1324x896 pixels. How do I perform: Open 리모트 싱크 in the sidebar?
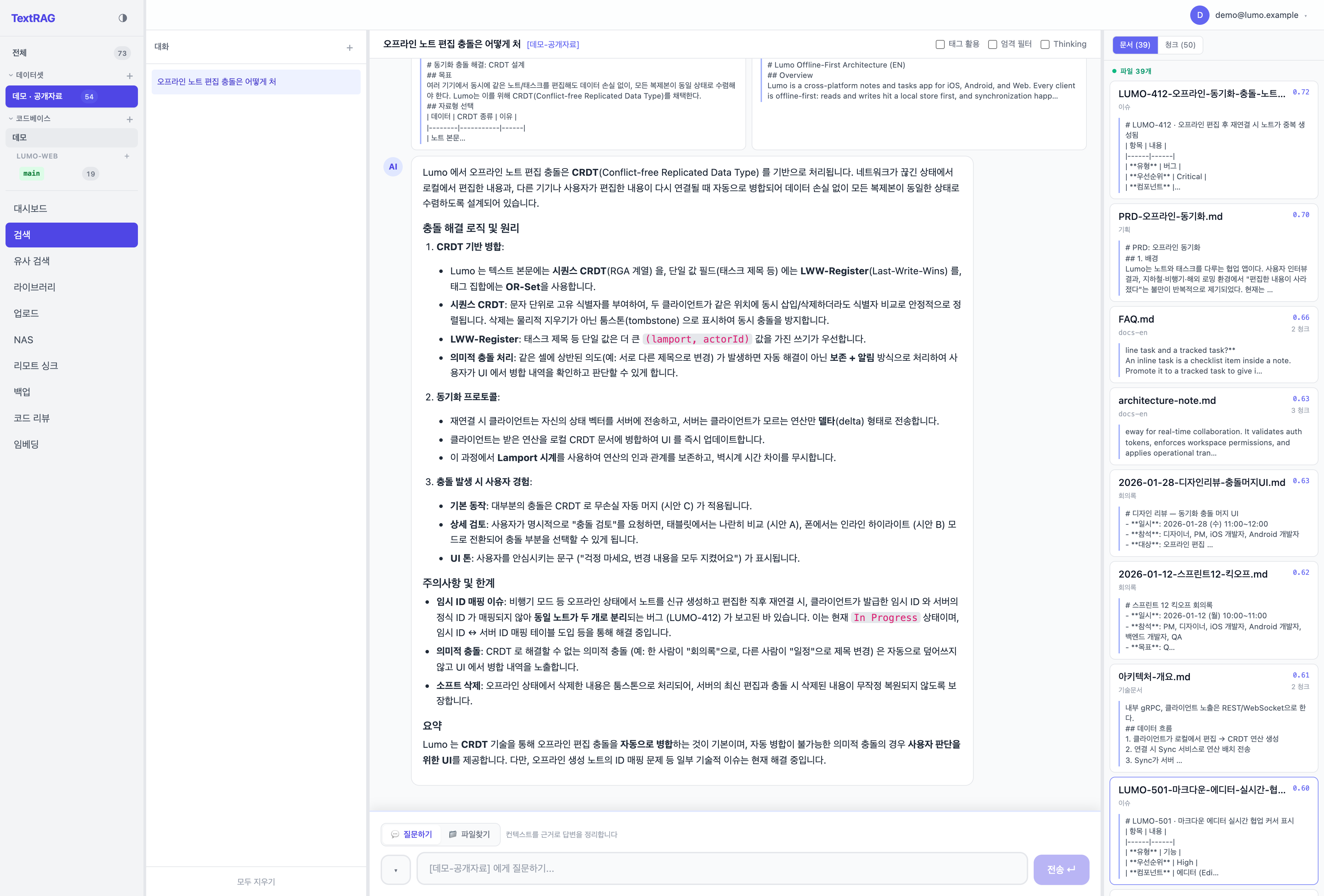(x=72, y=366)
